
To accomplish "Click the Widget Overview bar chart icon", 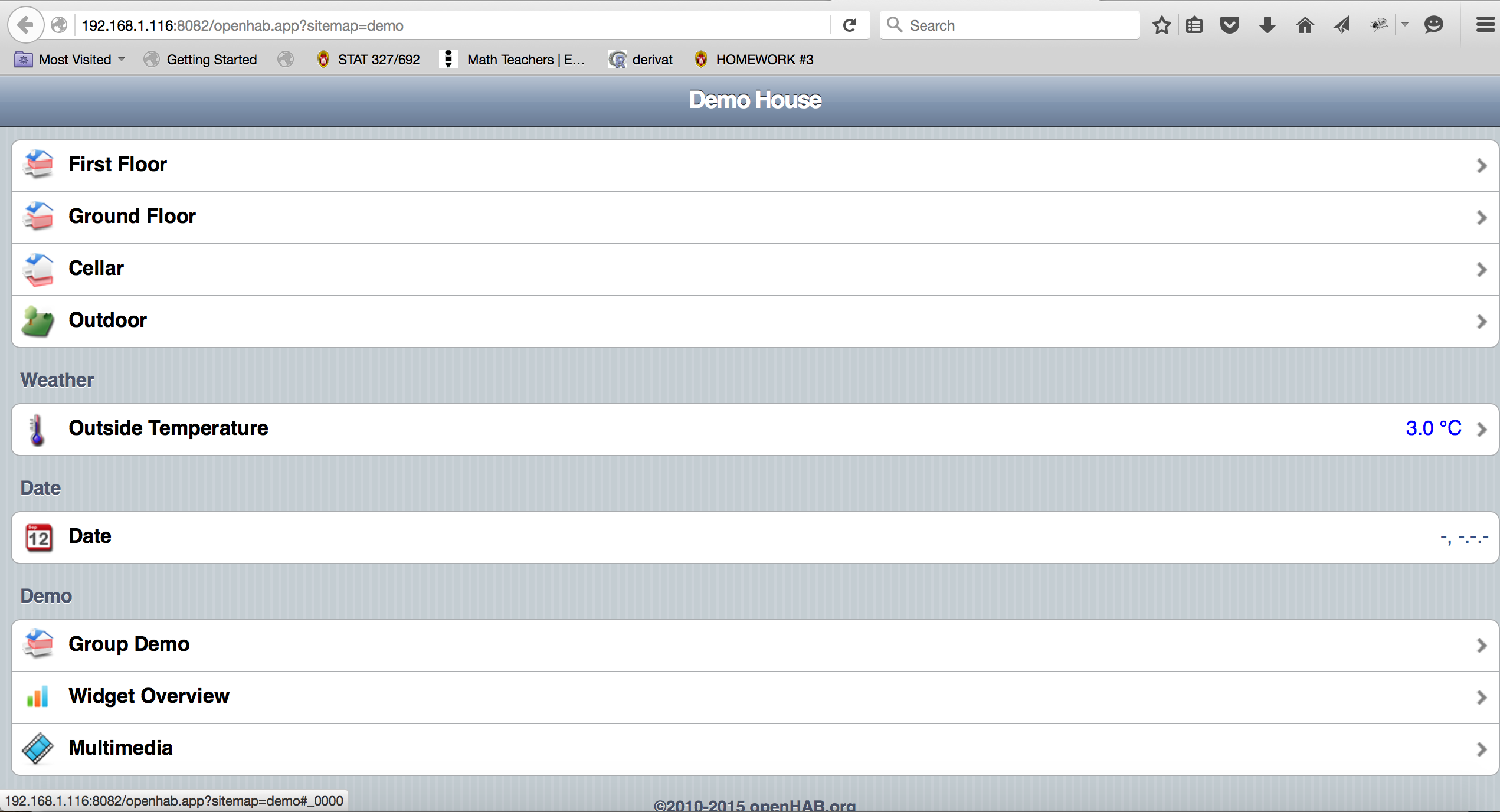I will coord(38,696).
